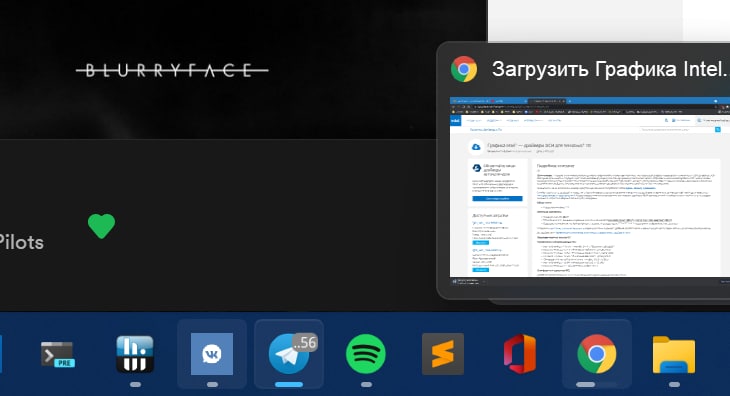Open the 'Pilots' artist name link
730x396 pixels.
coord(21,242)
